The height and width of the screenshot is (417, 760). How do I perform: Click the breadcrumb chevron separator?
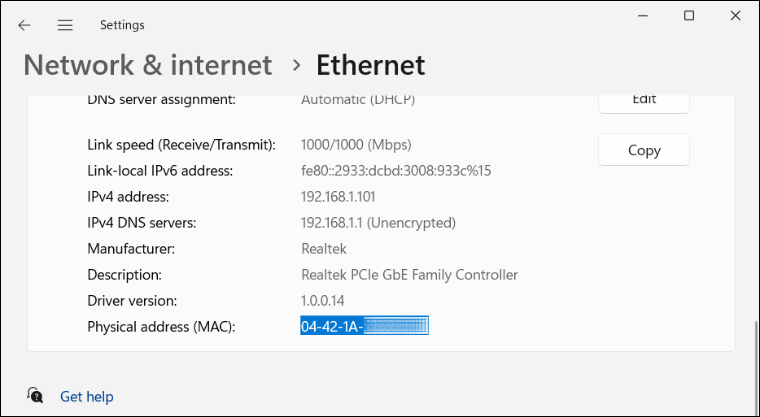[x=297, y=65]
